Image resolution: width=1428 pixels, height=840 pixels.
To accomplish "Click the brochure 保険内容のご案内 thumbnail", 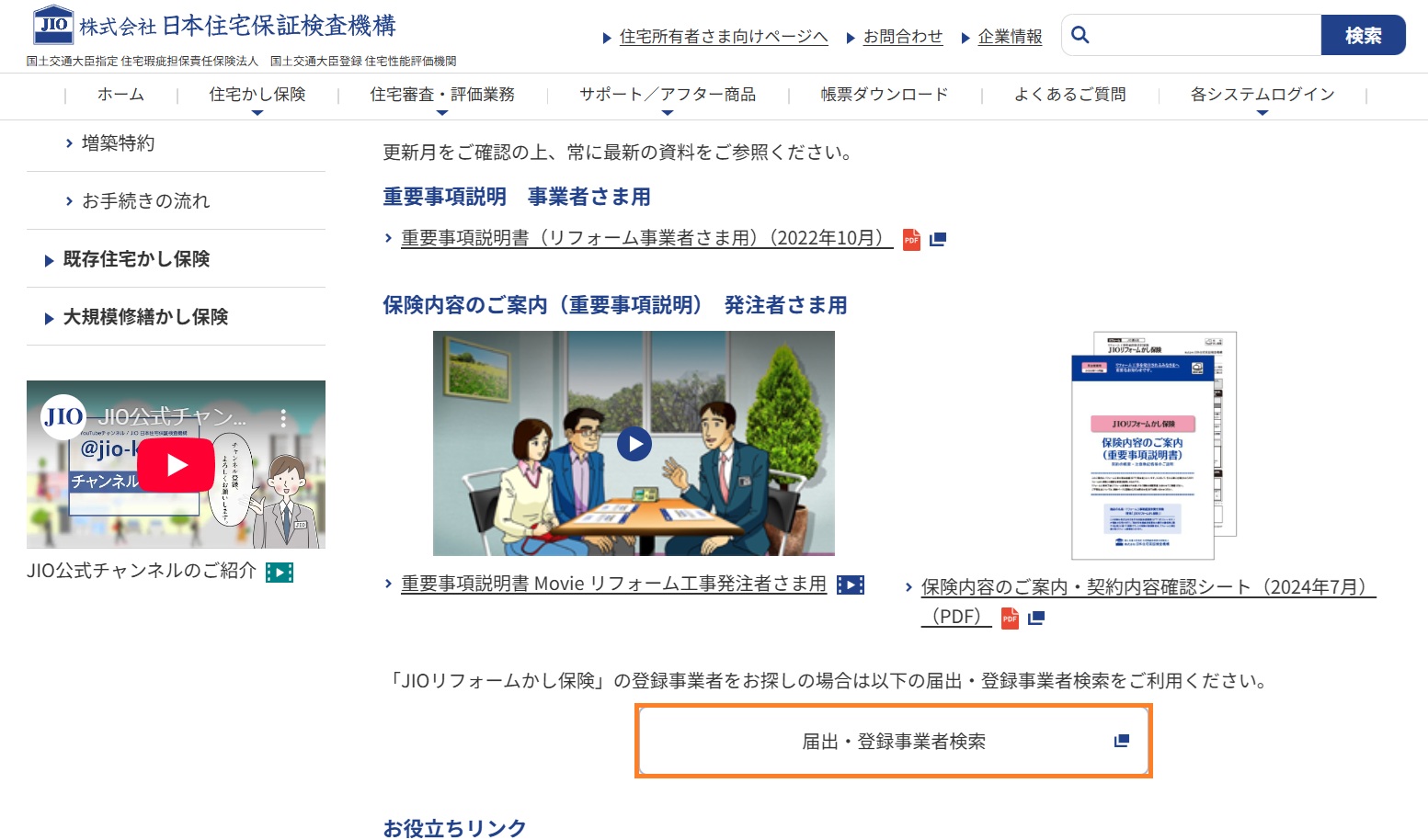I will [x=1154, y=446].
